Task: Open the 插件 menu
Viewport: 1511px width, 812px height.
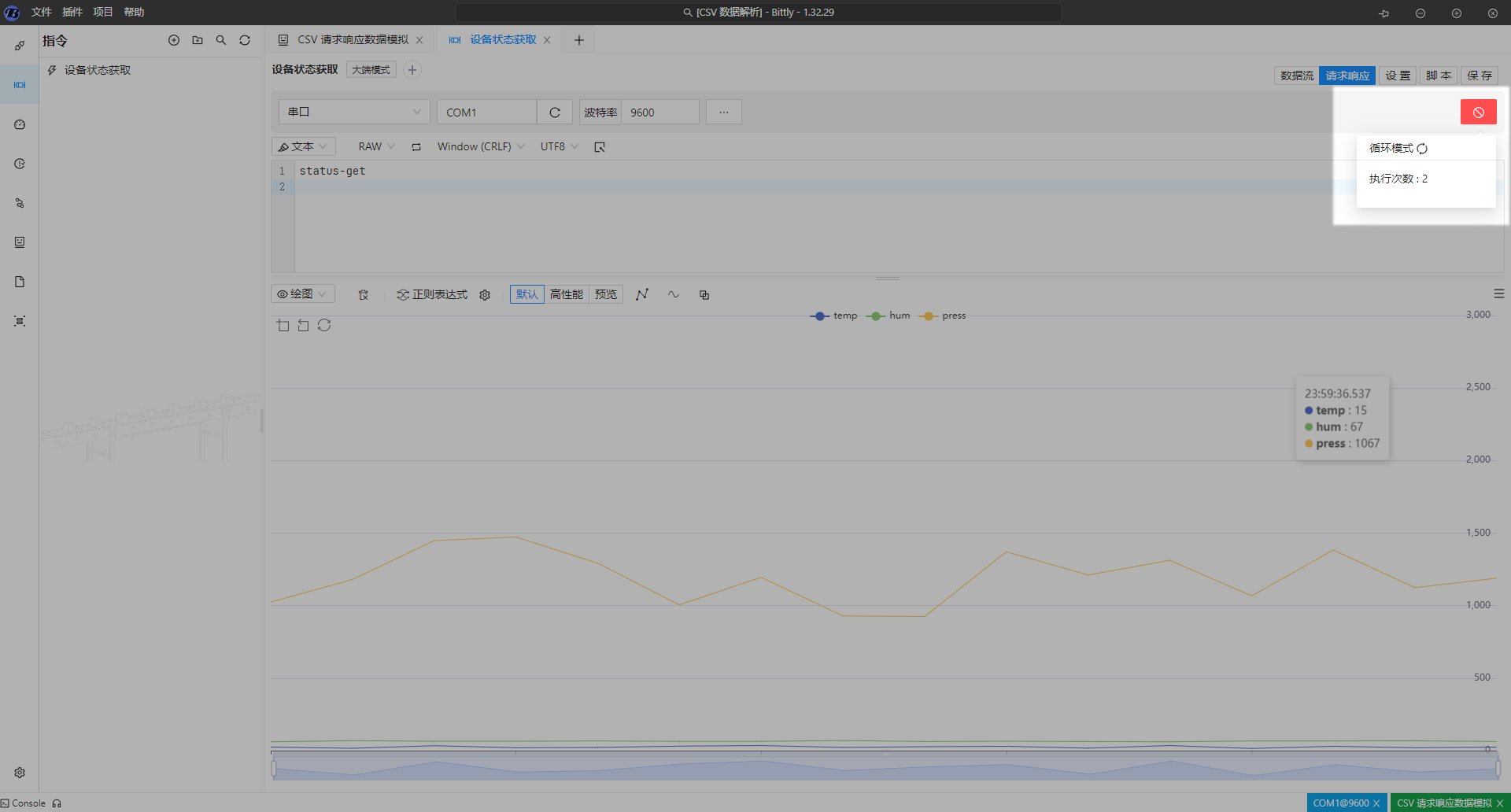Action: coord(72,12)
